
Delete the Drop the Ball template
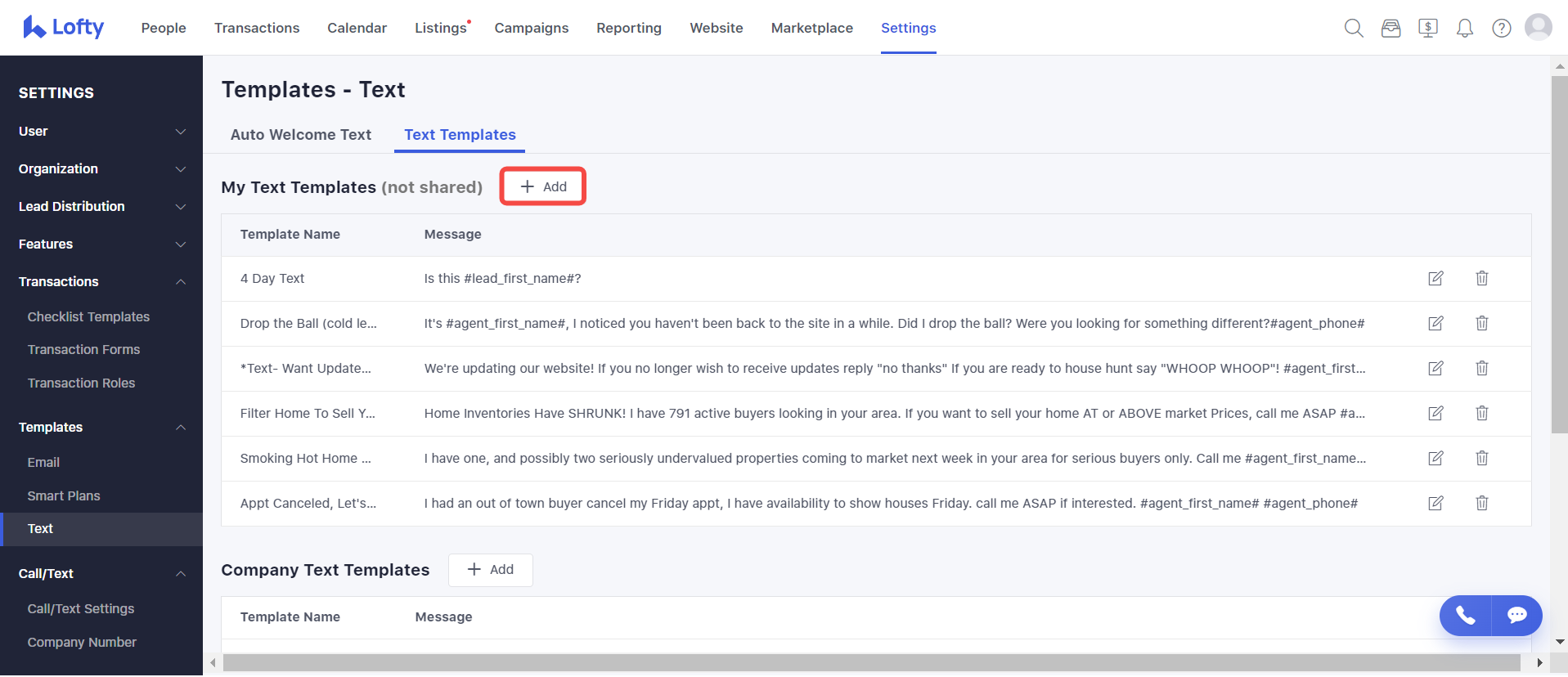pos(1481,323)
